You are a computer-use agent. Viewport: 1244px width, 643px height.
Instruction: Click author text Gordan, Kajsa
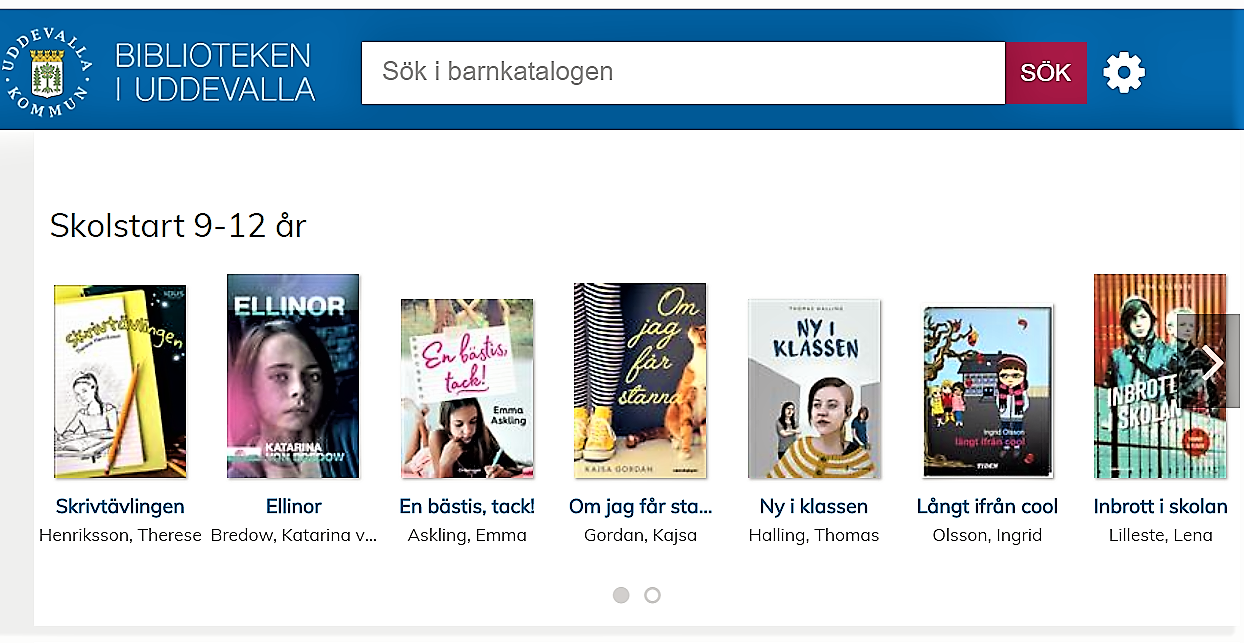[641, 535]
